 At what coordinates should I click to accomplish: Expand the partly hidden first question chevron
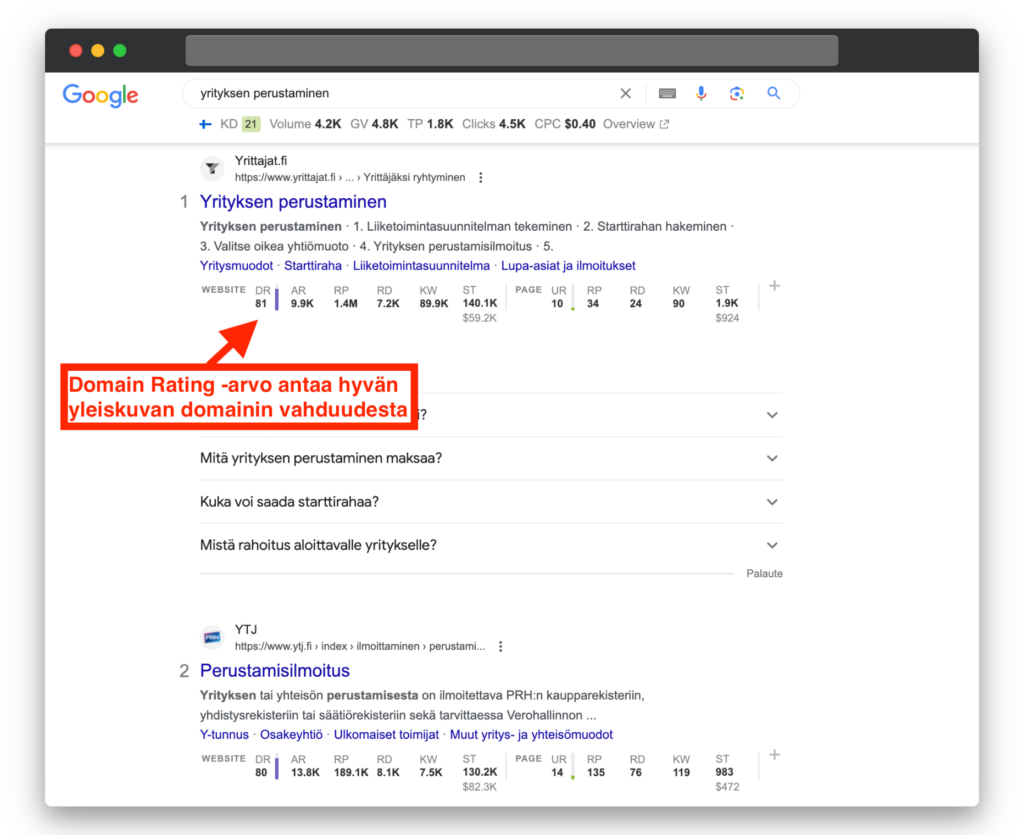click(772, 415)
